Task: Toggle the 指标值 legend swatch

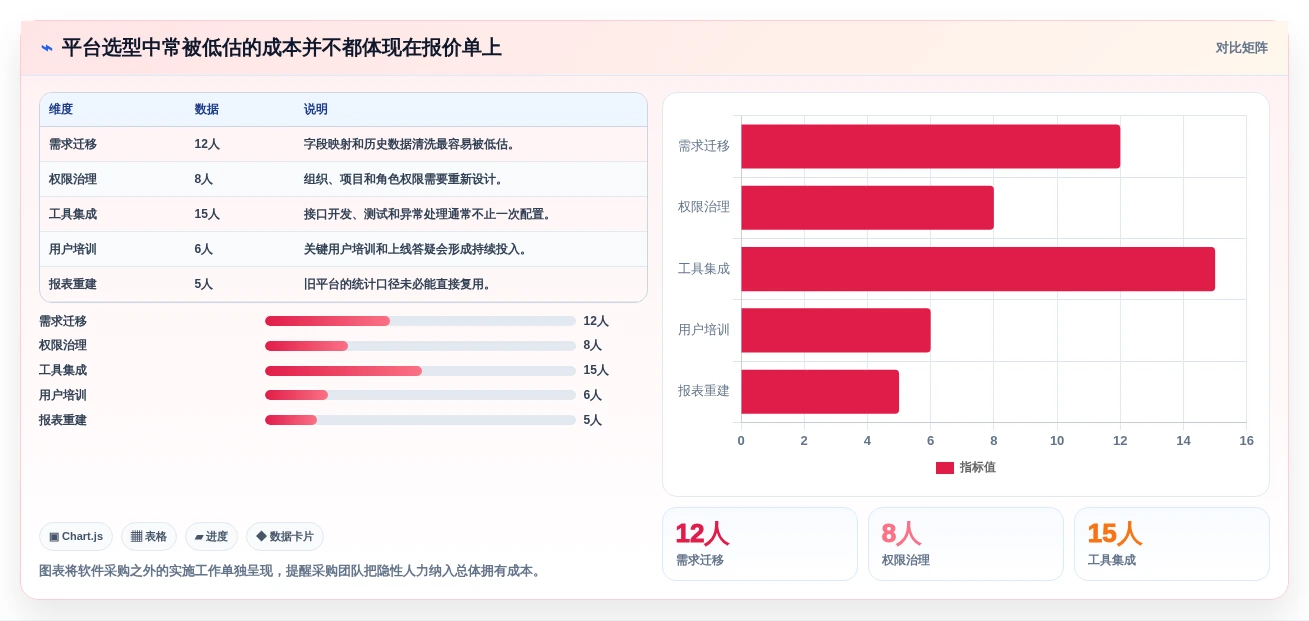Action: 945,468
